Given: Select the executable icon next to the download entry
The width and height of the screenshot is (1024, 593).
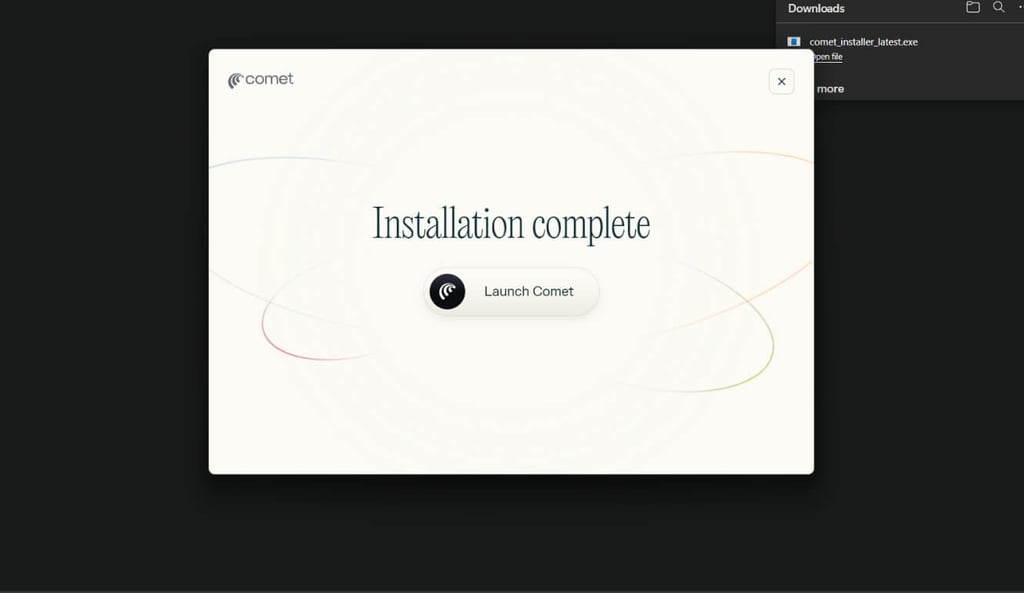Looking at the screenshot, I should (793, 41).
